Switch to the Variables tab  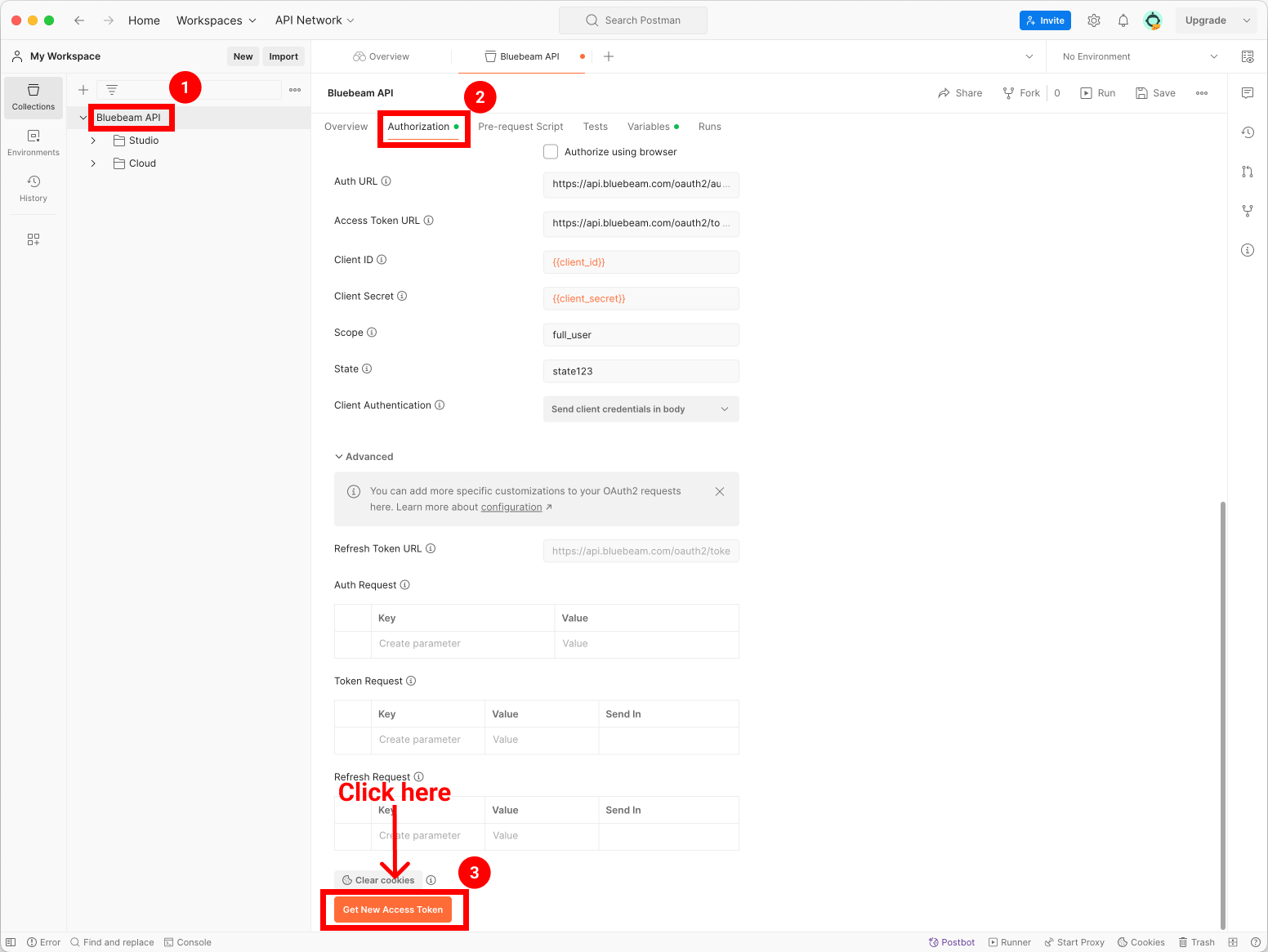coord(649,127)
